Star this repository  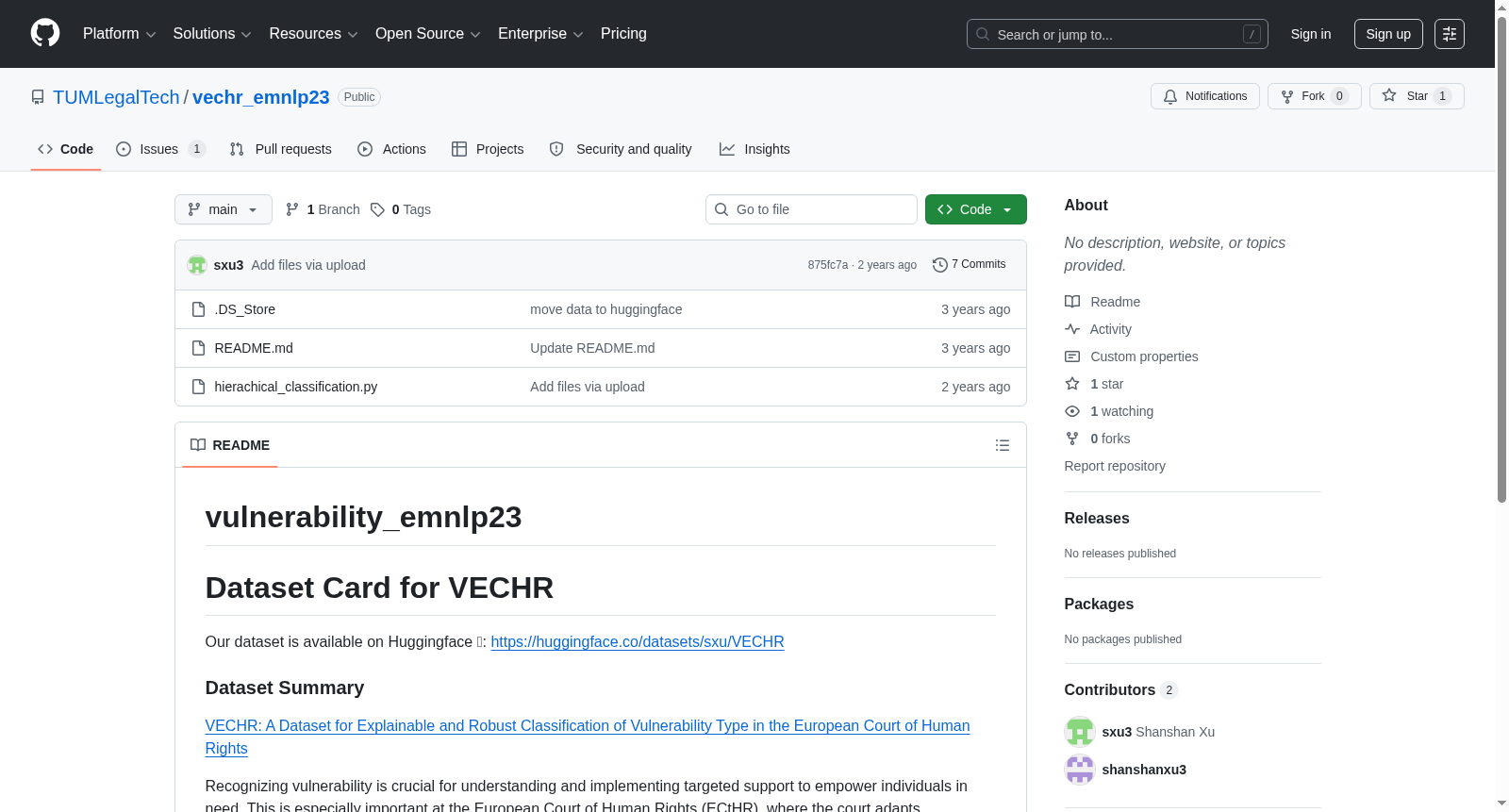1417,96
